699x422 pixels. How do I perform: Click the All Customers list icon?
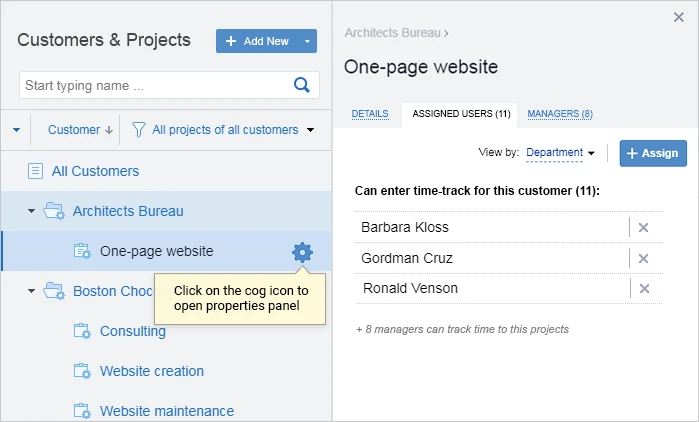(35, 171)
